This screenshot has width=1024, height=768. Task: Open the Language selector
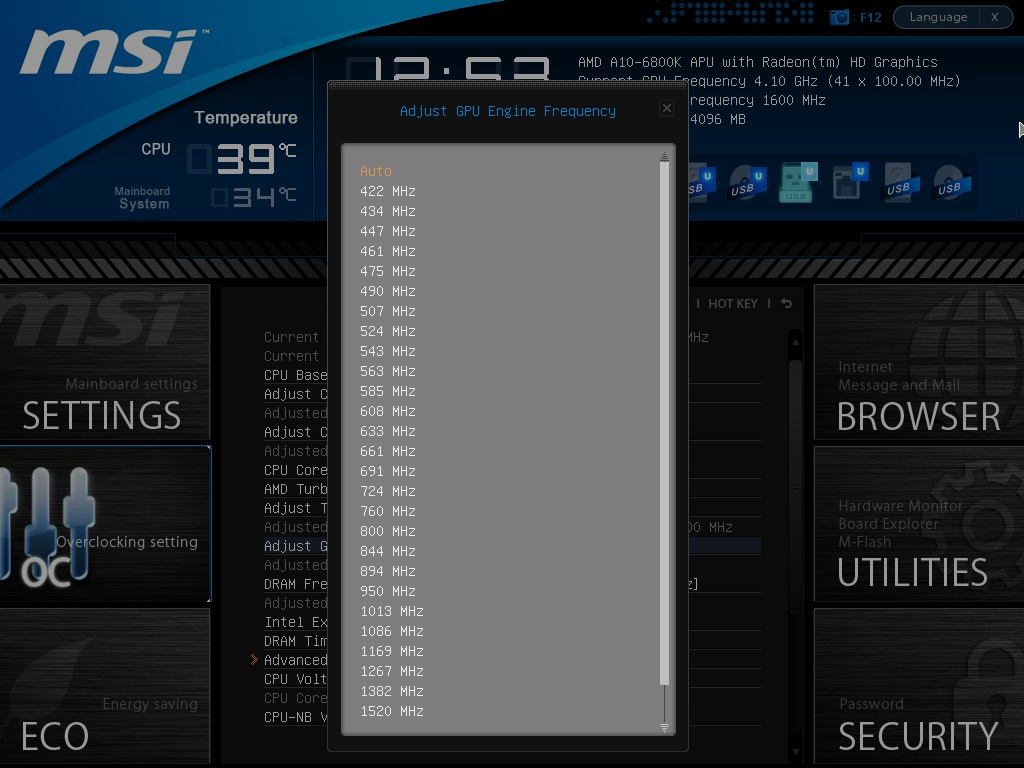pos(938,17)
